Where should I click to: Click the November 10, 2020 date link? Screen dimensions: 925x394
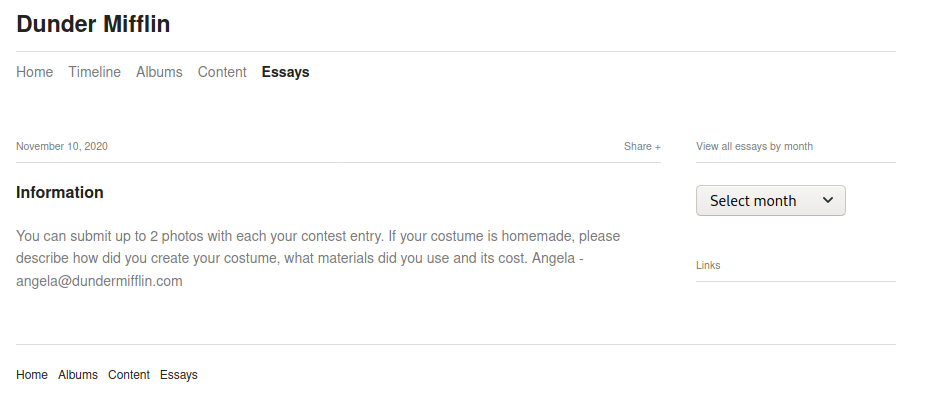(x=62, y=146)
